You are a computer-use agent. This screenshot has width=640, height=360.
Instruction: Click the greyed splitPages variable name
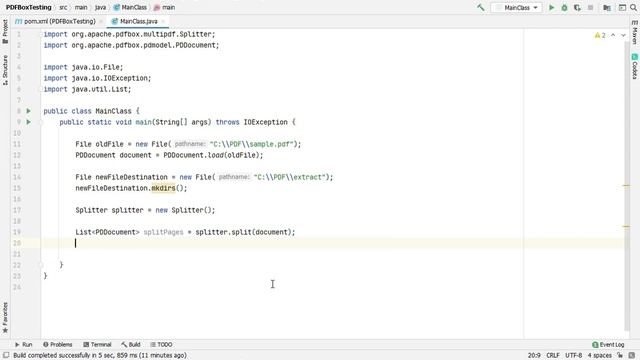[x=163, y=232]
